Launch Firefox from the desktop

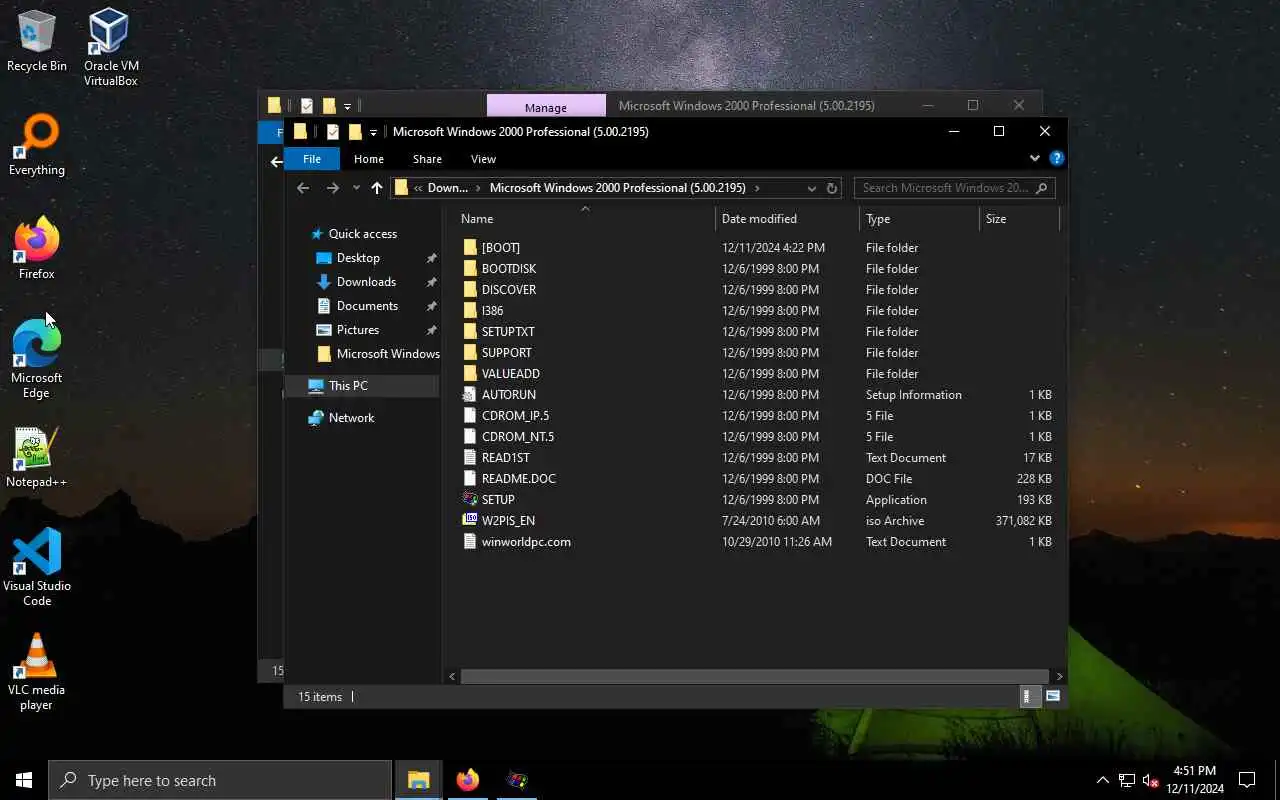37,248
